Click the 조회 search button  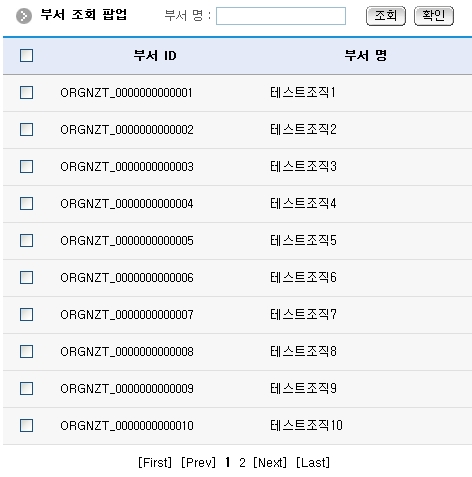click(386, 16)
